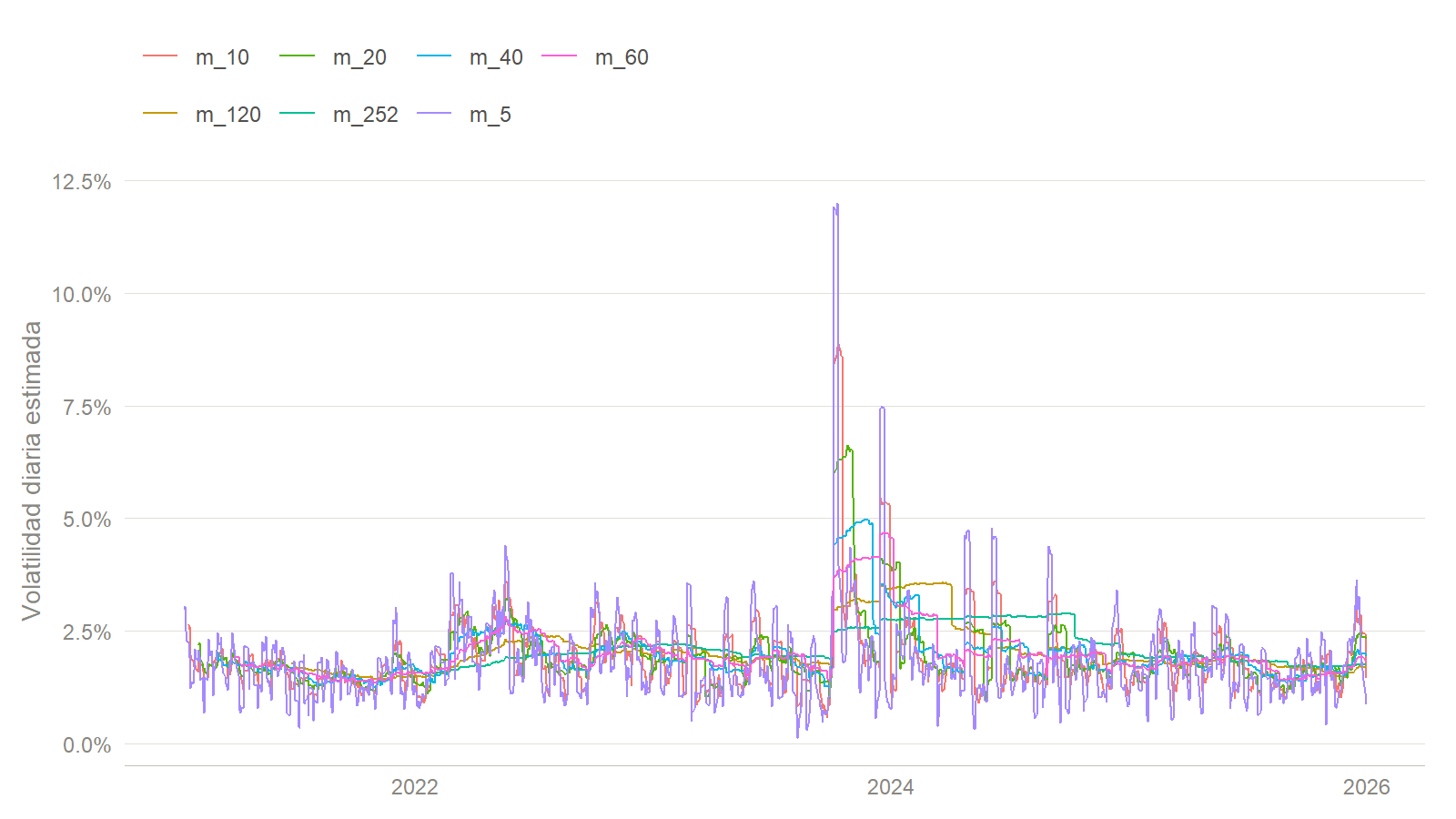Image resolution: width=1456 pixels, height=819 pixels.
Task: Click the 2.5% y-axis tick label
Action: [x=87, y=632]
